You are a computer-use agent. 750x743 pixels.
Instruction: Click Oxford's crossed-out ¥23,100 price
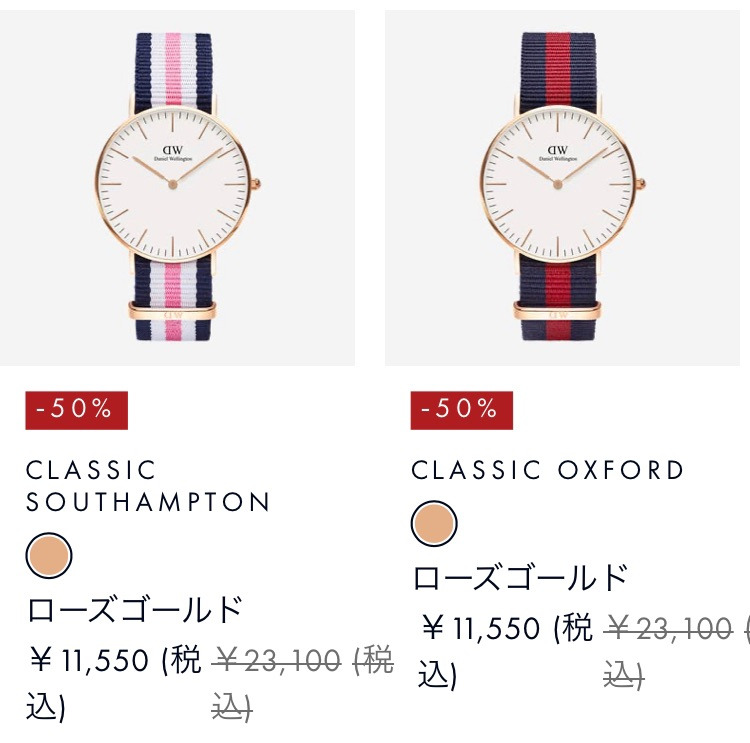coord(668,628)
